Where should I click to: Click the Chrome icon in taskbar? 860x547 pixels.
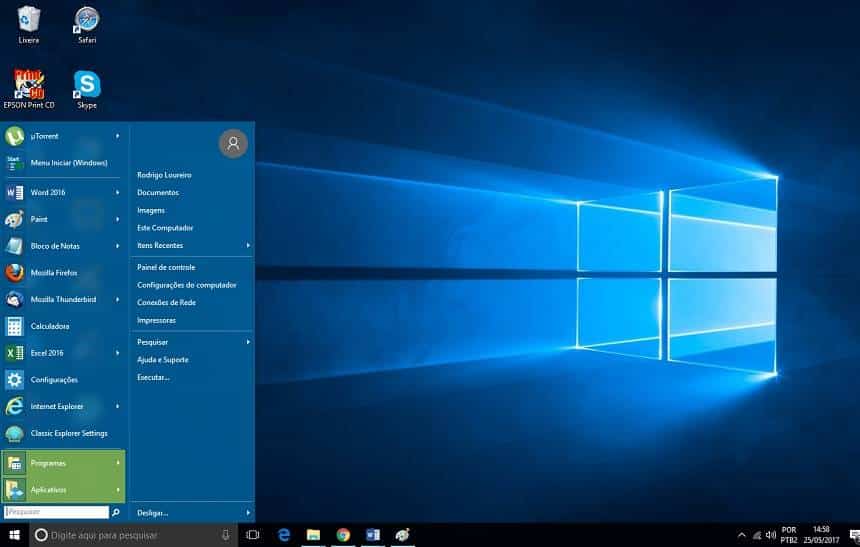point(343,535)
